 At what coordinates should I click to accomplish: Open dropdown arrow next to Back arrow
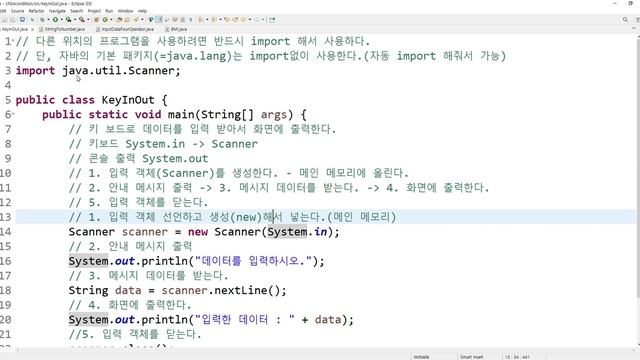click(250, 20)
